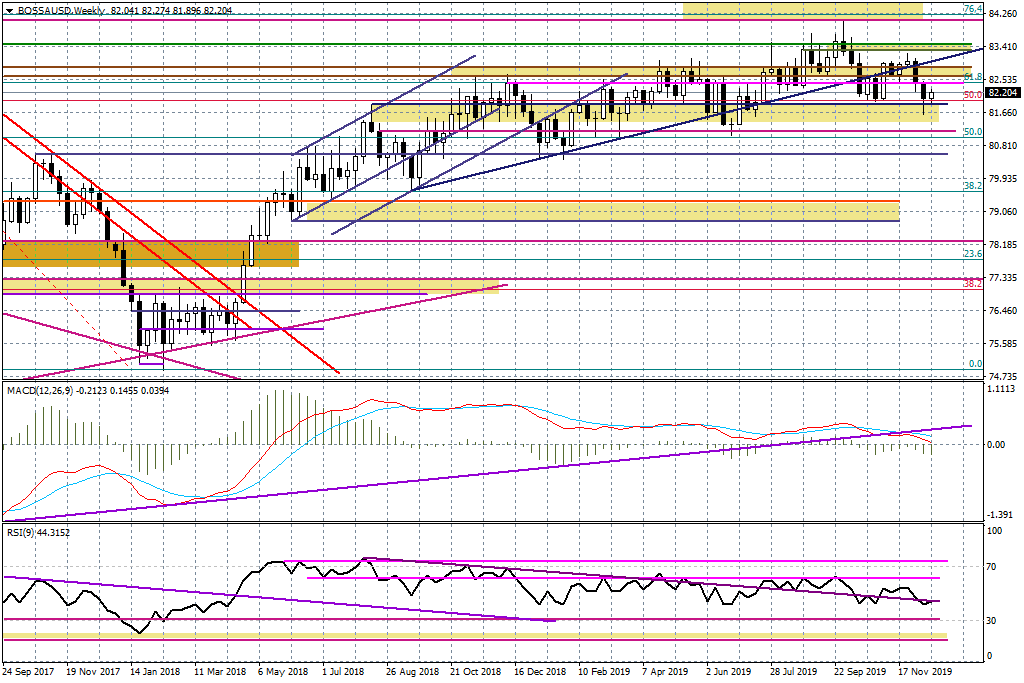
Task: Select the red 38.2 Fibonacci level label
Action: [973, 284]
